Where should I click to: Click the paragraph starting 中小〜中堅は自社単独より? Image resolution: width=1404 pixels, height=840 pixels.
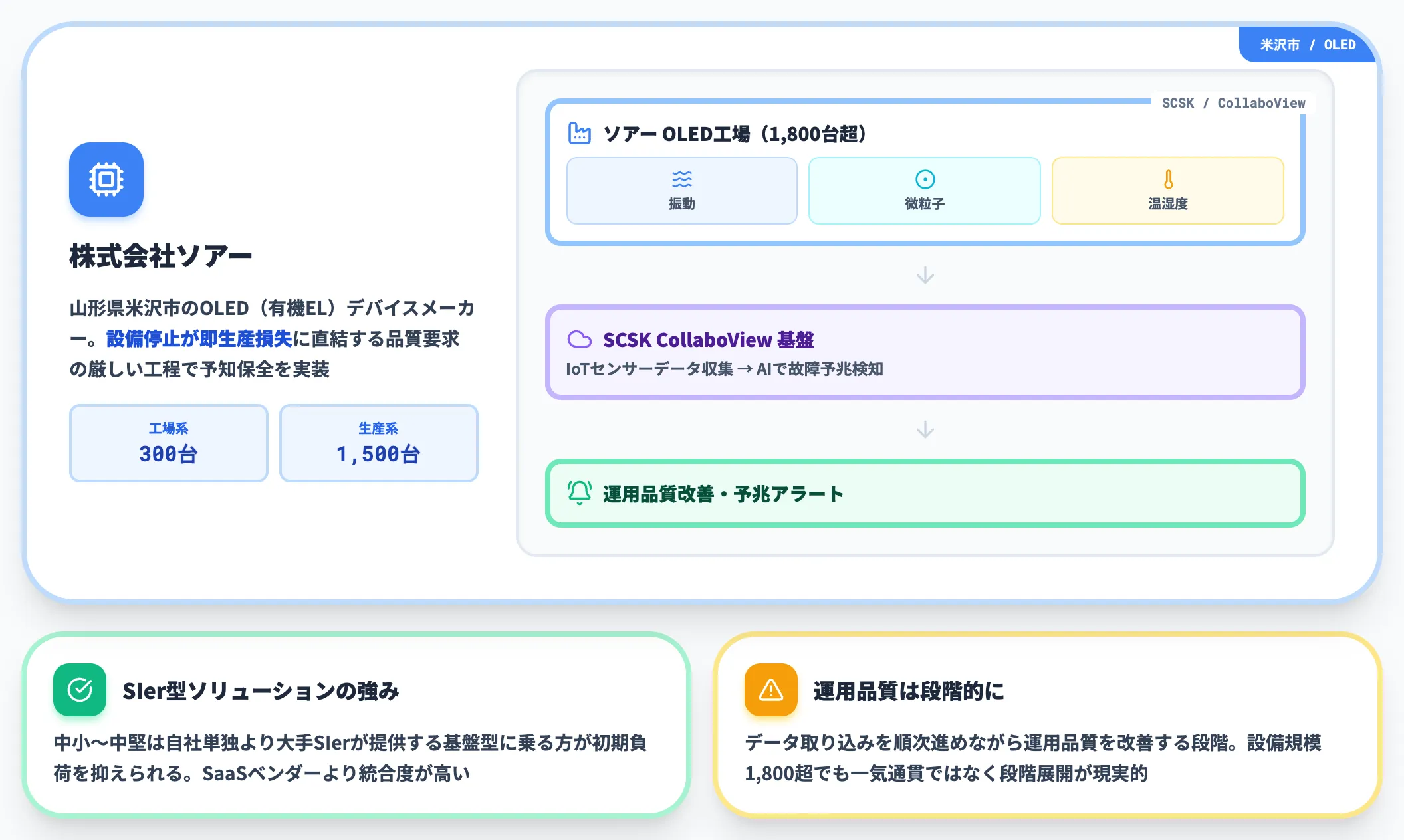tap(350, 758)
